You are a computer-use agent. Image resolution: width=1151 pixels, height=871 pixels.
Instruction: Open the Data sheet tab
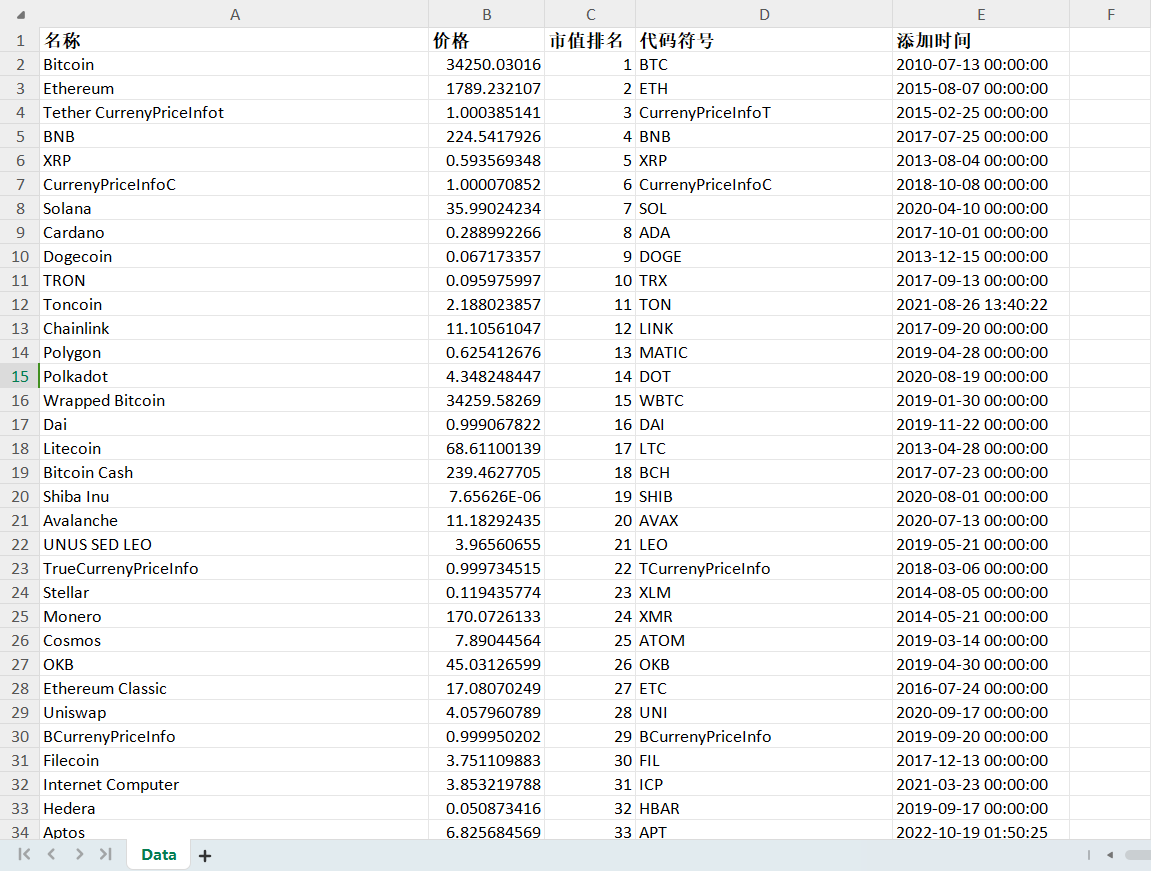coord(159,855)
